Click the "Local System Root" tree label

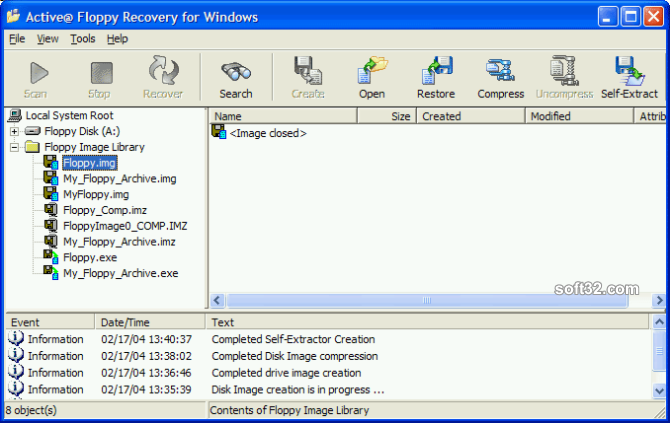[69, 115]
